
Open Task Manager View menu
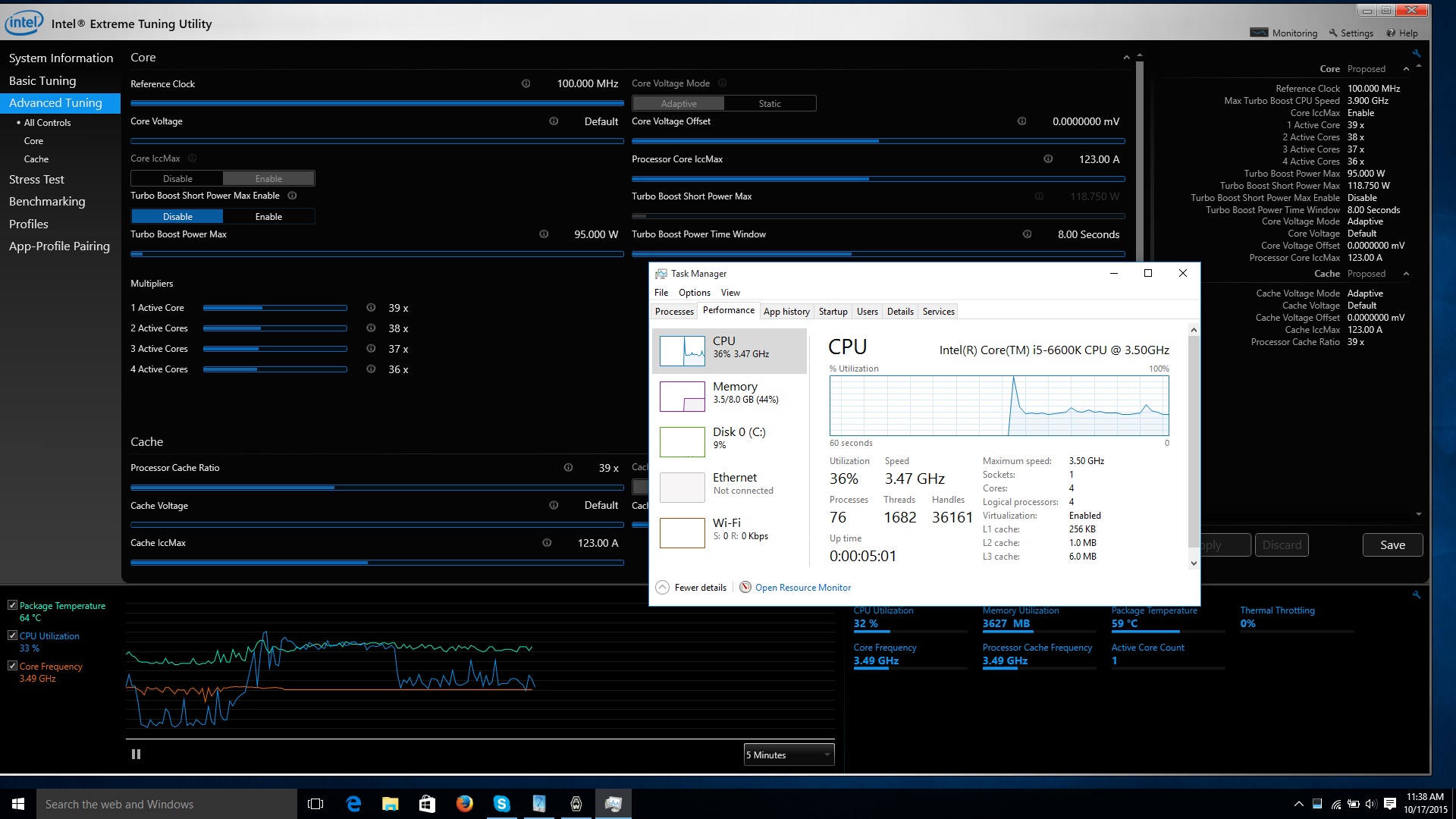(x=730, y=293)
